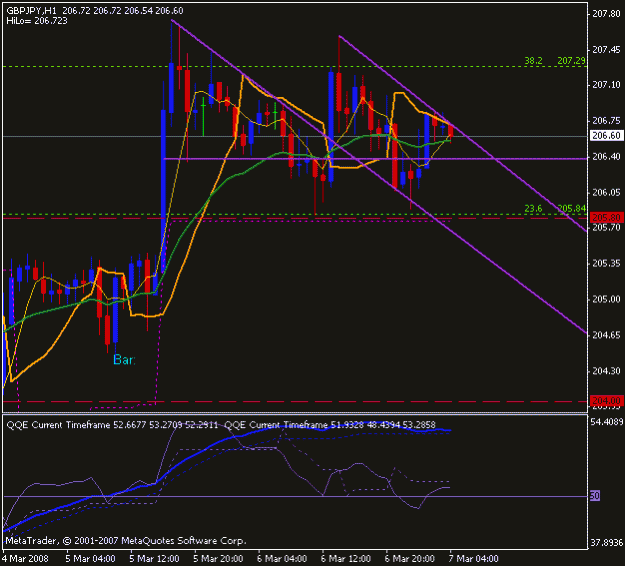Viewport: 625px width, 566px height.
Task: Click the 204.65 price axis label
Action: point(606,335)
